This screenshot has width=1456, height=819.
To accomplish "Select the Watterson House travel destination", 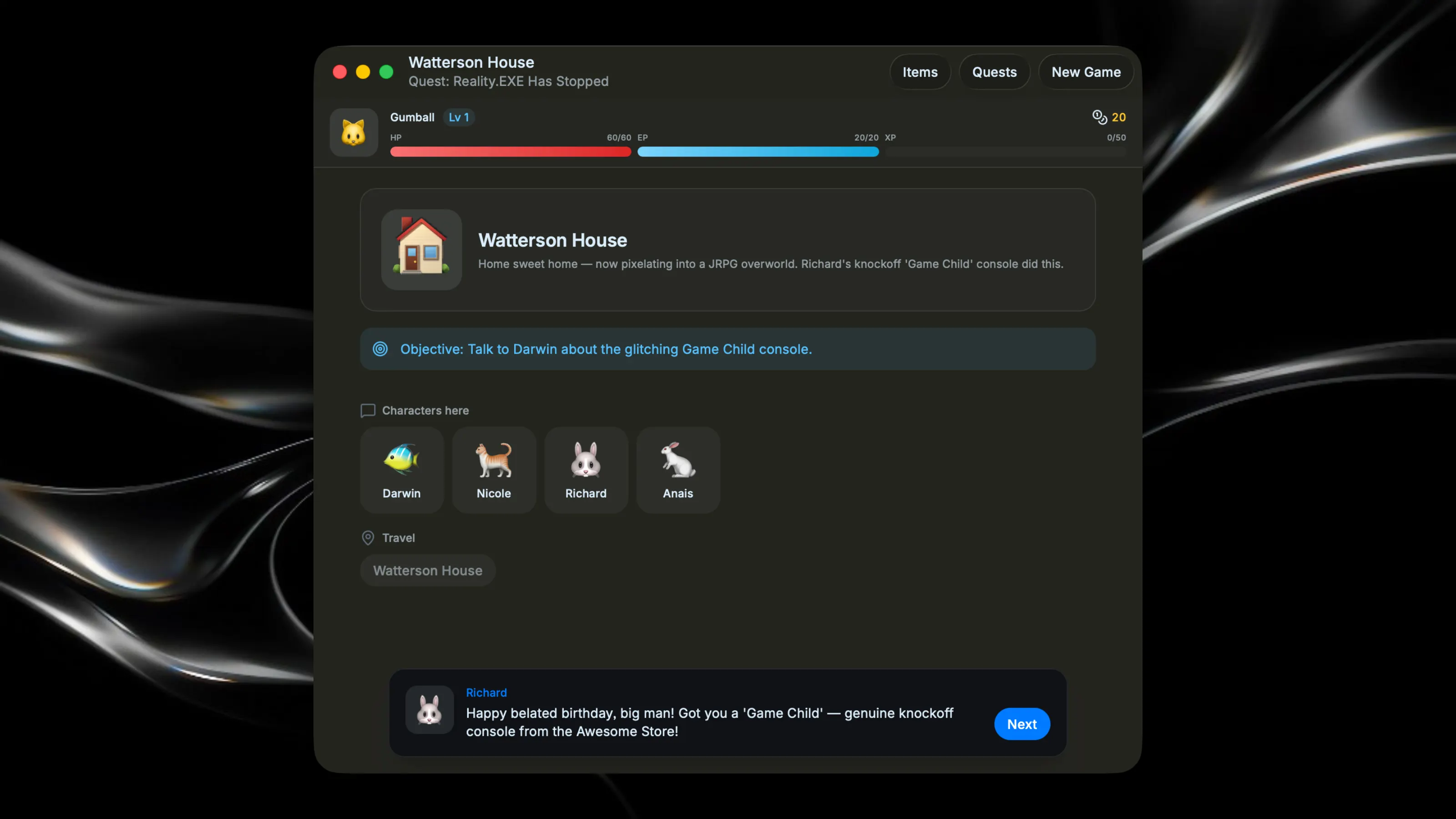I will point(428,570).
